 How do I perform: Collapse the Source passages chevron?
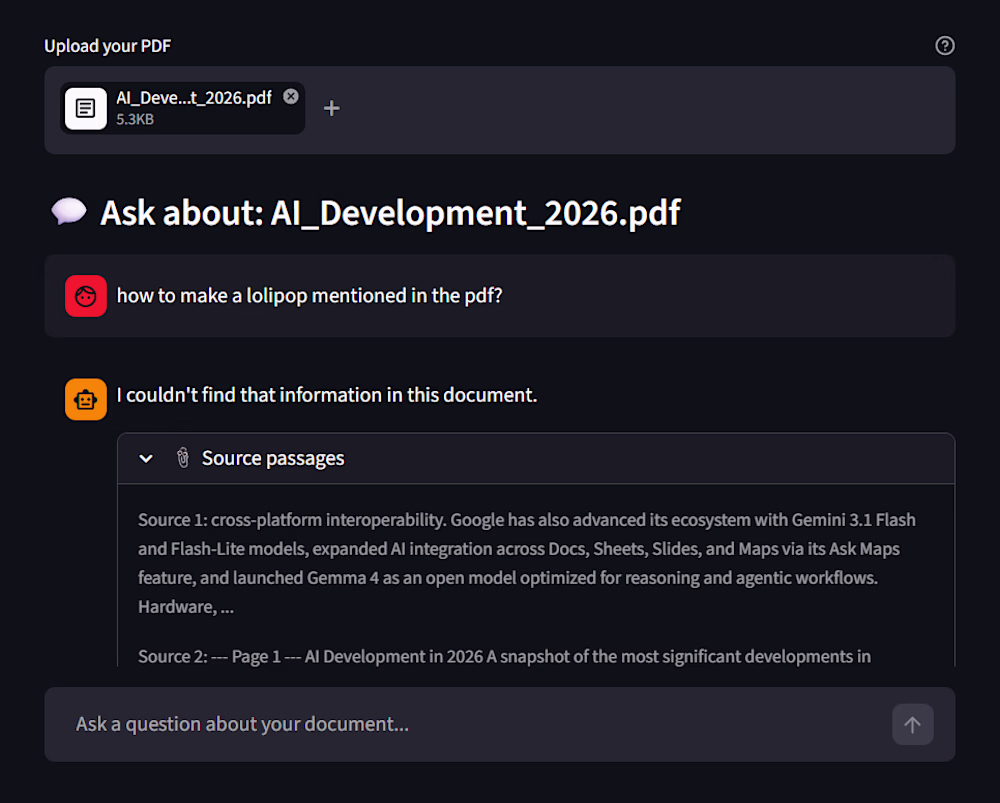(146, 458)
